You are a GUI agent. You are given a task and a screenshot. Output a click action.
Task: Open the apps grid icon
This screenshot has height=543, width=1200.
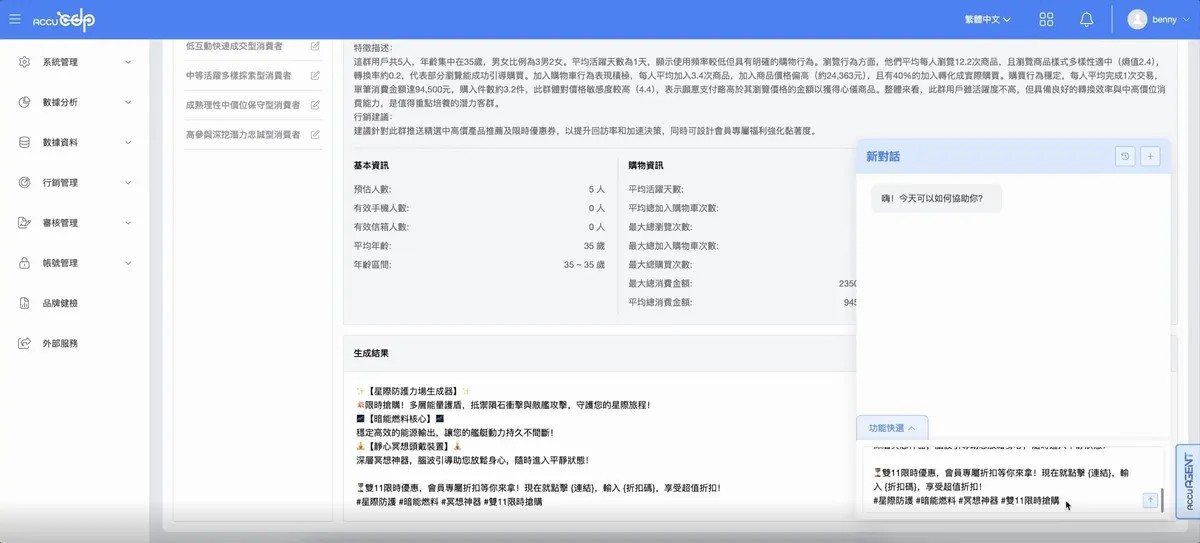[1047, 19]
